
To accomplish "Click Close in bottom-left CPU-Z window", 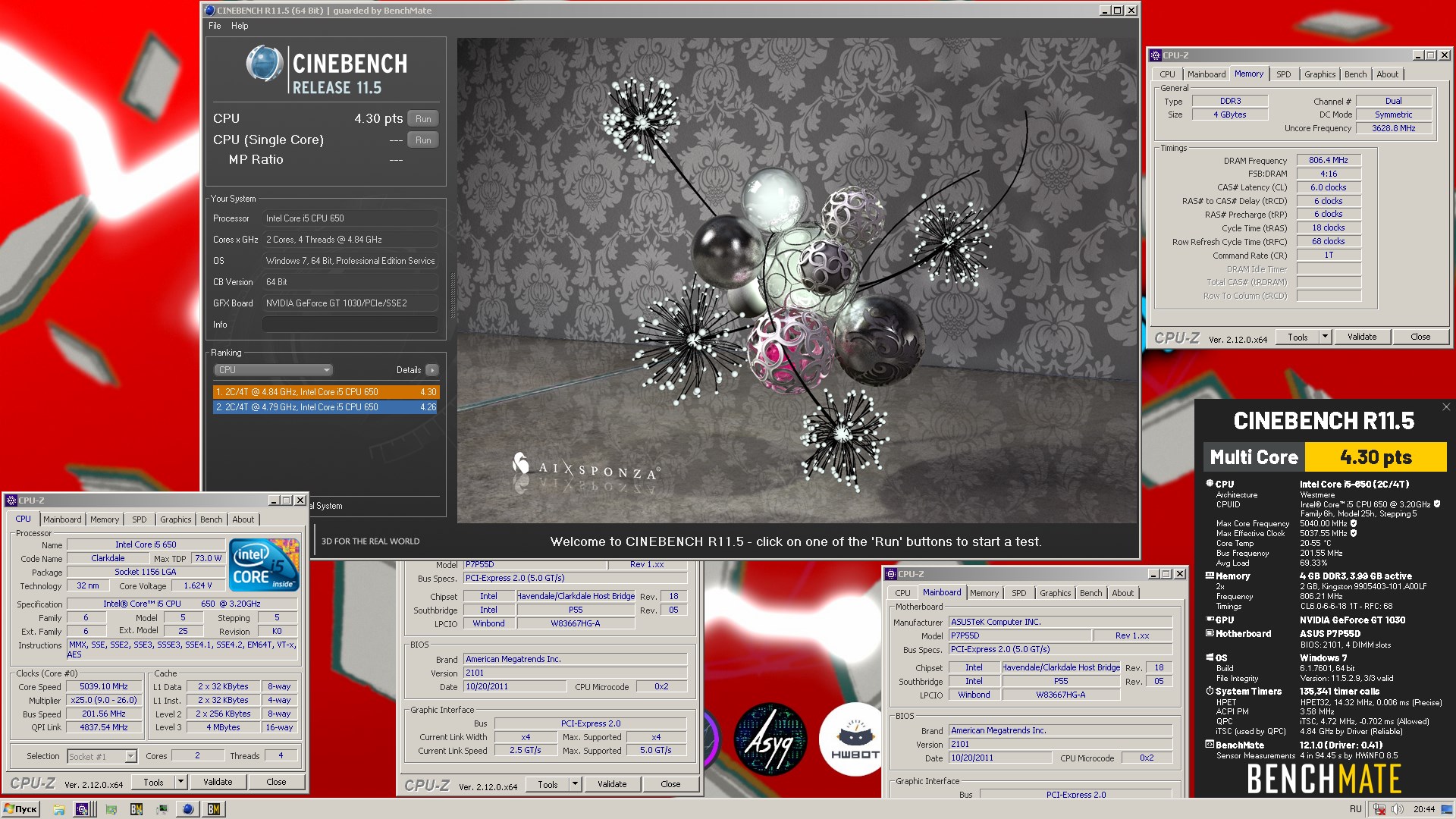I will click(276, 782).
